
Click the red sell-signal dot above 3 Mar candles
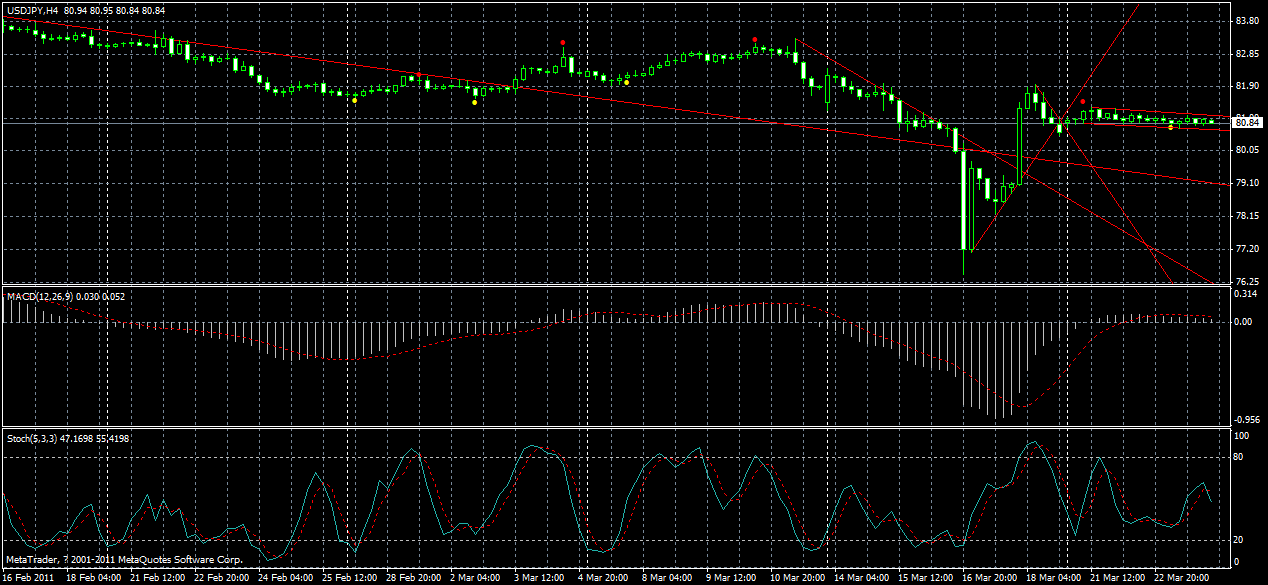pos(563,42)
